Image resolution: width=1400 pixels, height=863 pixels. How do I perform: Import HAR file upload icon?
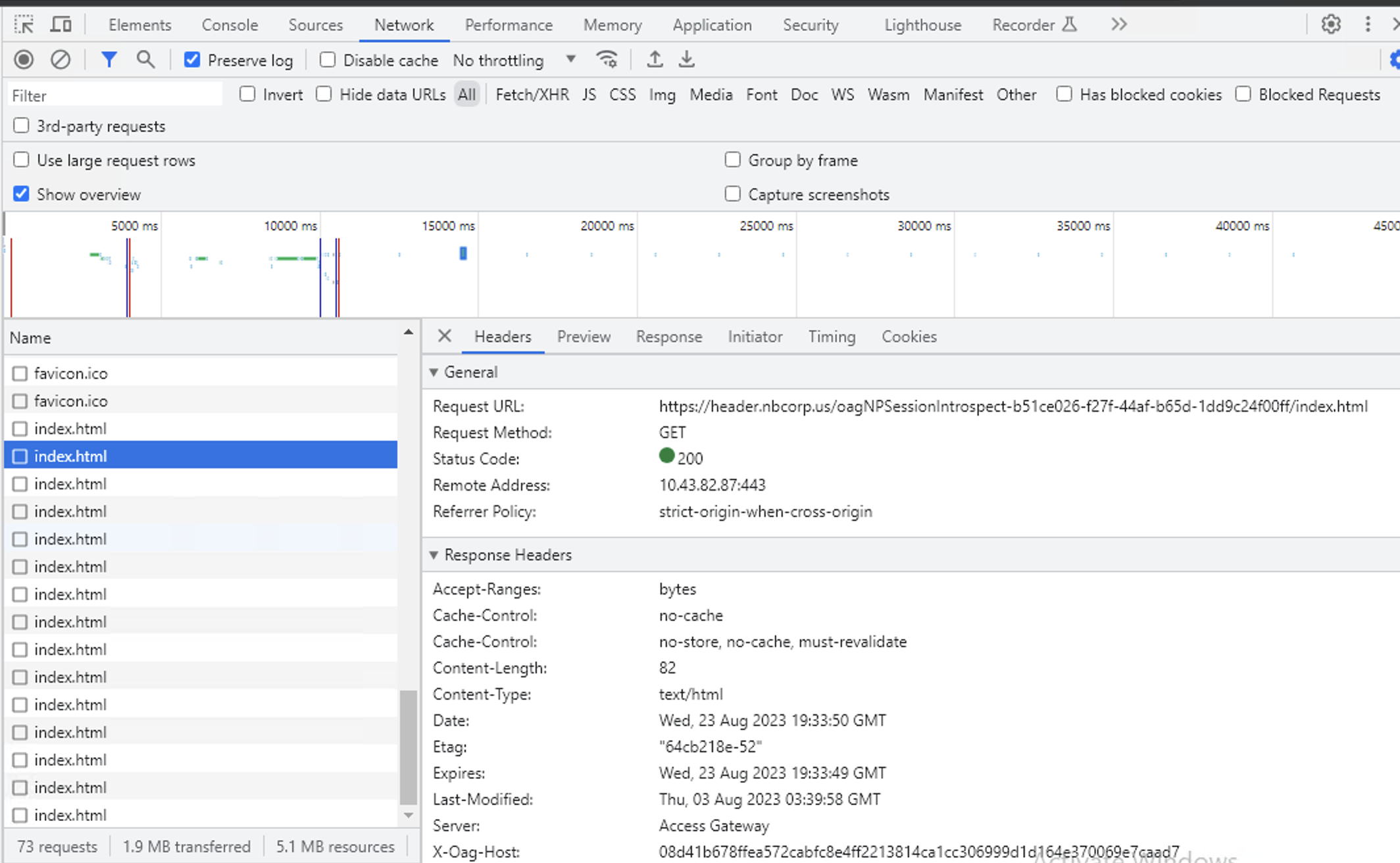(655, 60)
